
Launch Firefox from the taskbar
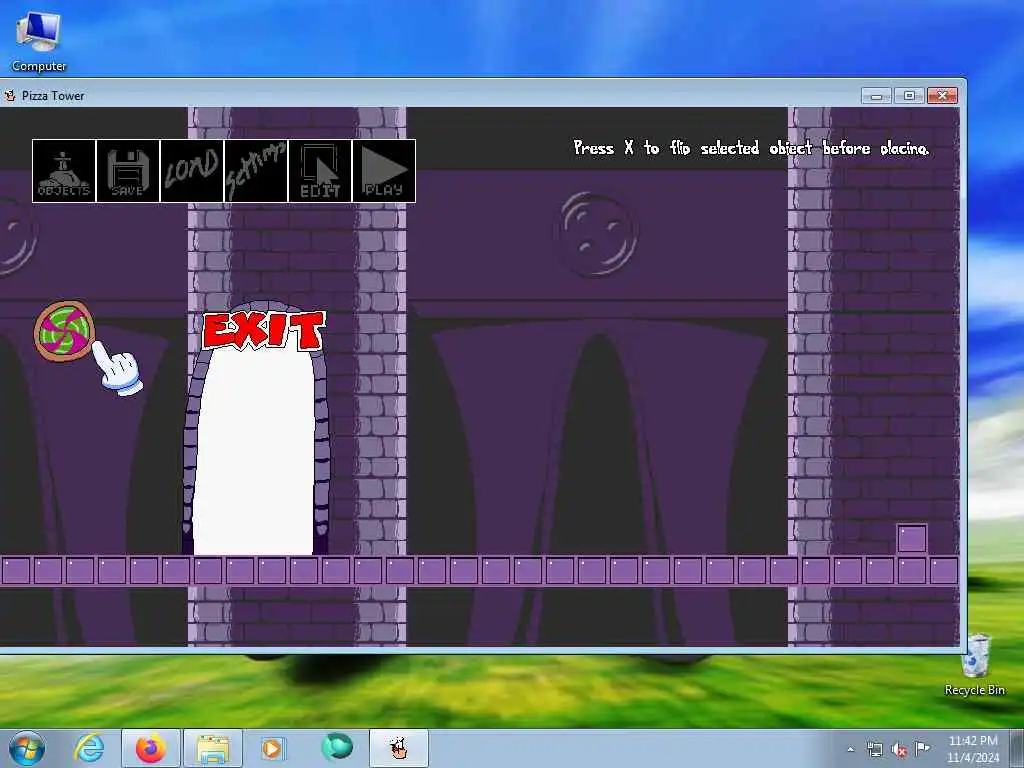click(x=150, y=748)
